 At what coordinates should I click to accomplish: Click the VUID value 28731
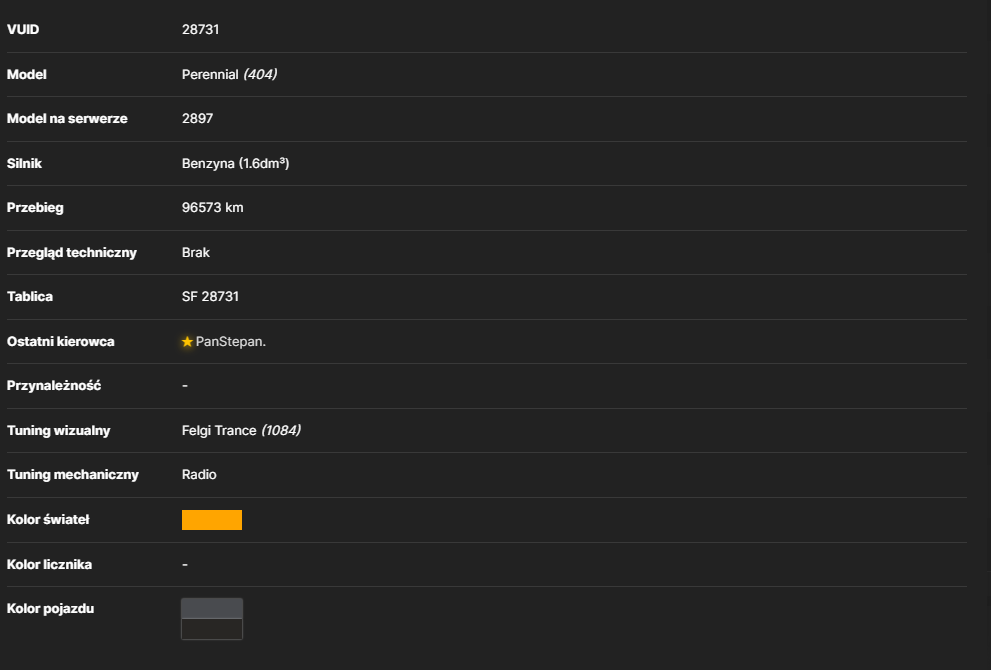(x=200, y=30)
